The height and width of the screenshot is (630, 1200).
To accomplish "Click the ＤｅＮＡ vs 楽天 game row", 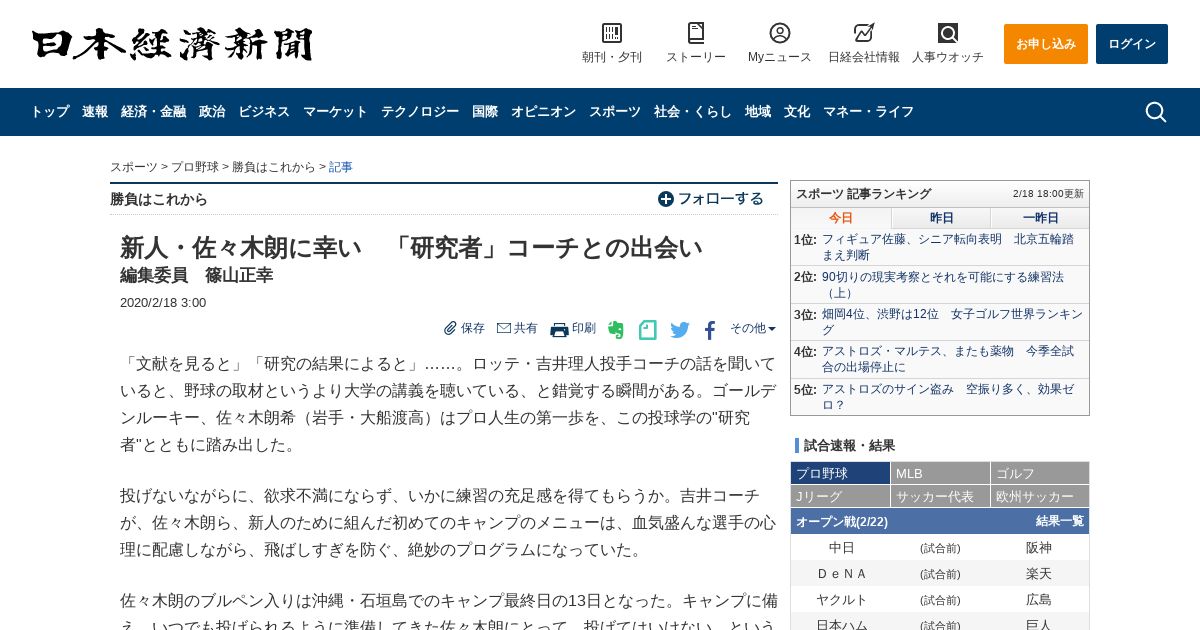I will (x=940, y=573).
